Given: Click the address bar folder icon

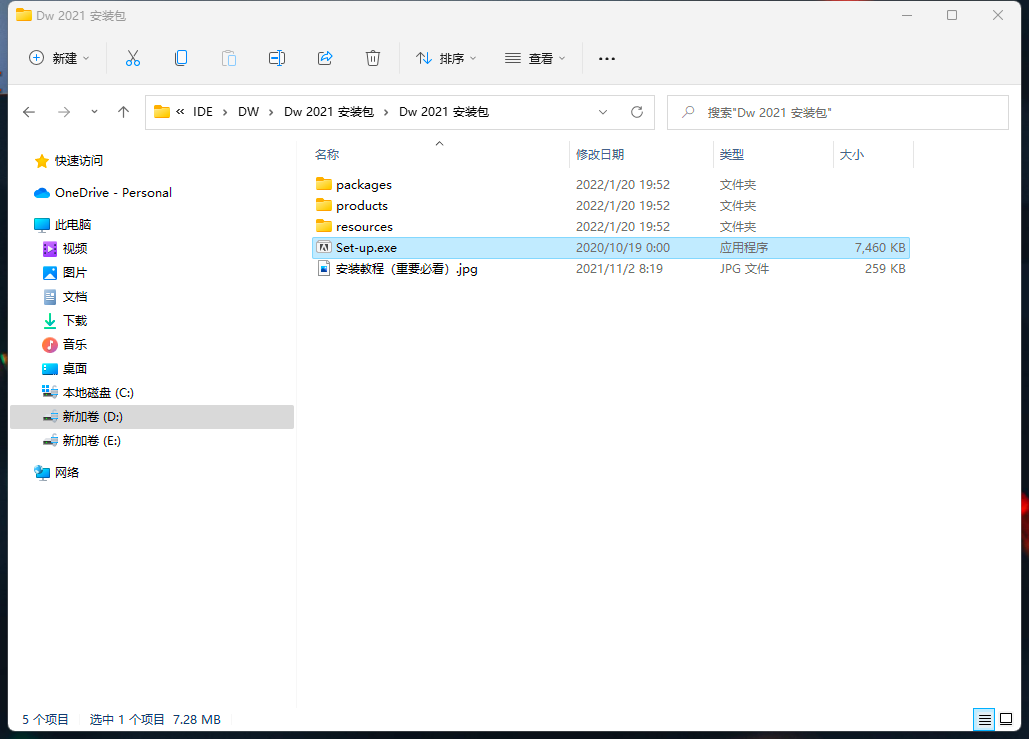Looking at the screenshot, I should point(162,112).
